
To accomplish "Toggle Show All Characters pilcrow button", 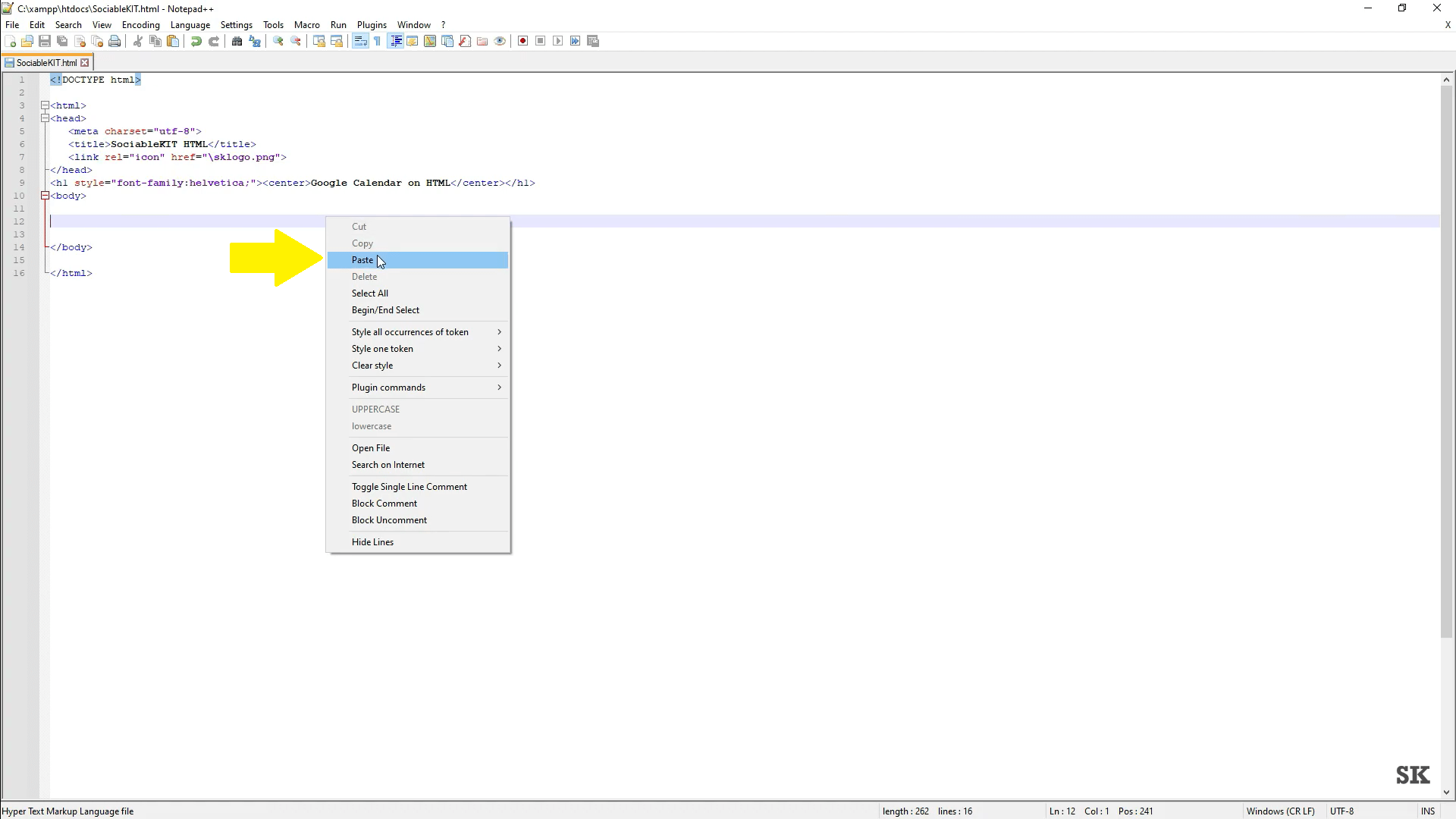I will [x=378, y=41].
